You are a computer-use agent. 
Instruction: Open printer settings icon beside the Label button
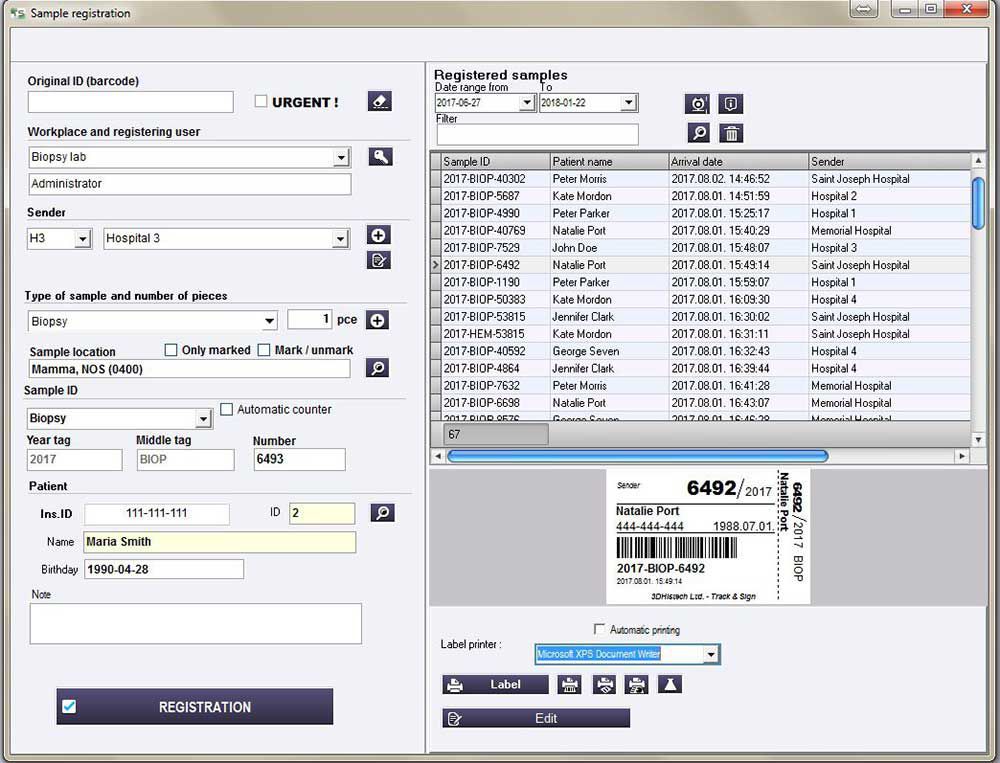pyautogui.click(x=570, y=684)
